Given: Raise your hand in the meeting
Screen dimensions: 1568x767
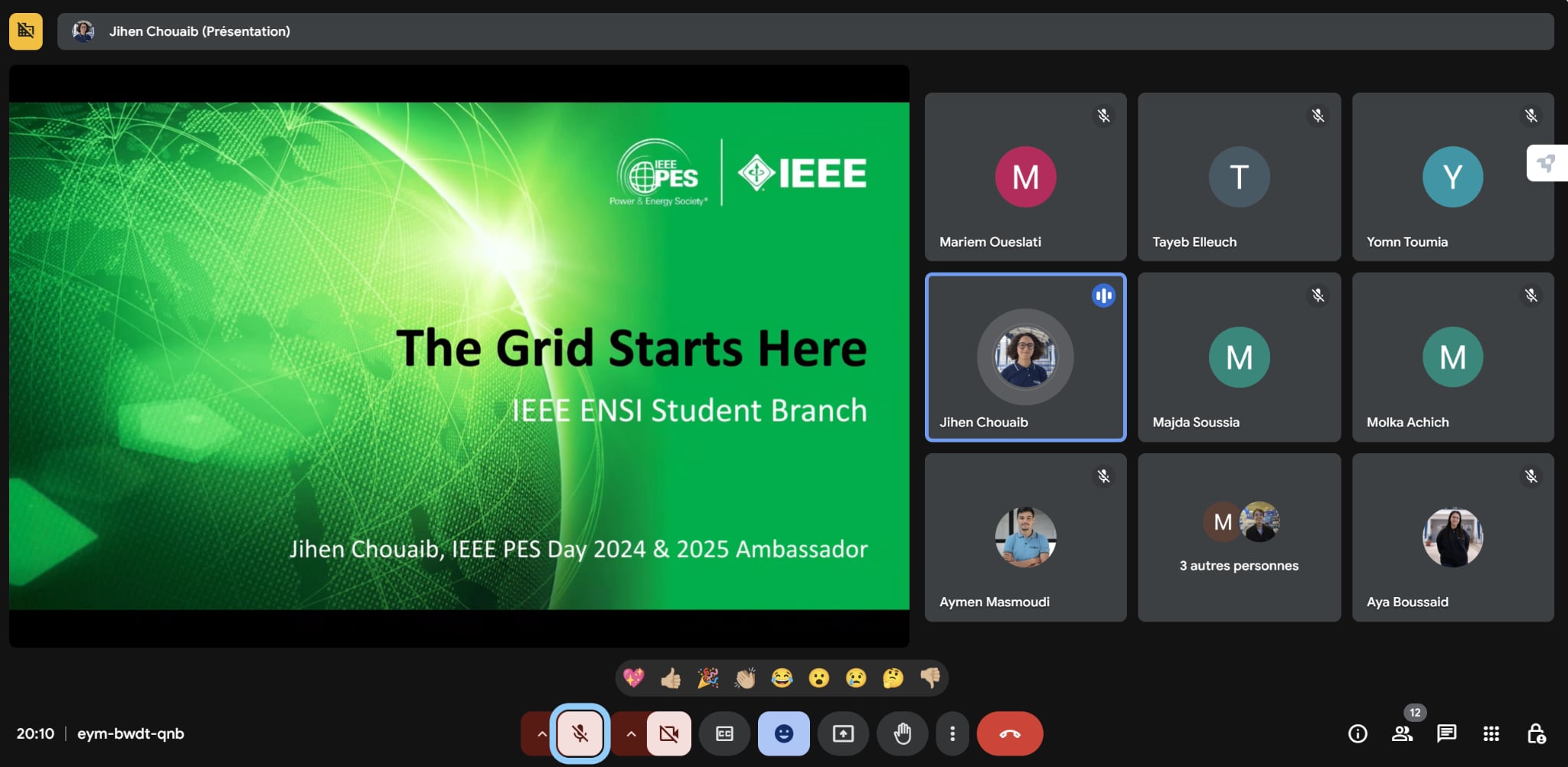Looking at the screenshot, I should tap(903, 734).
